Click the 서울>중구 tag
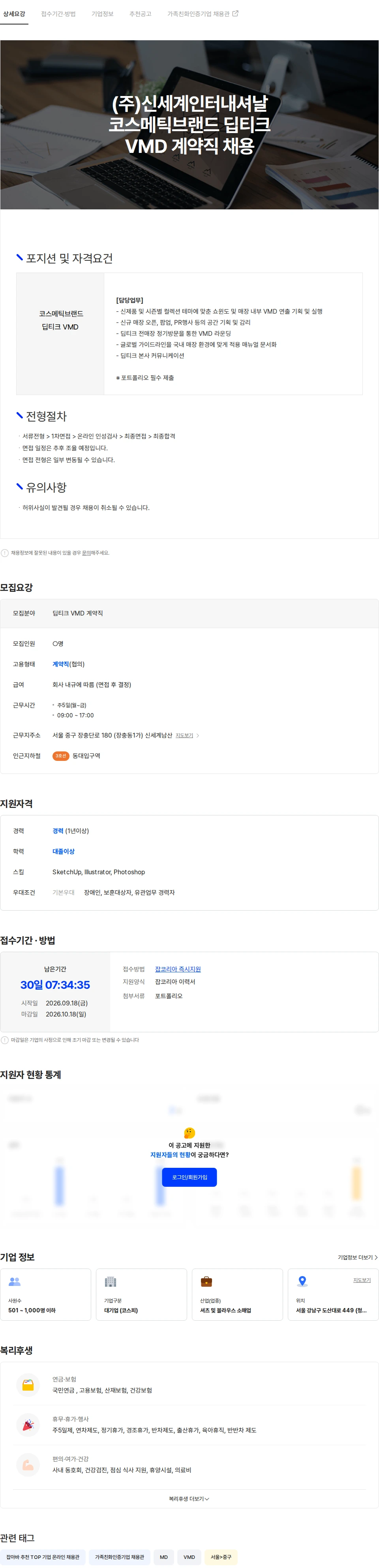The height and width of the screenshot is (1568, 379). 221,1557
